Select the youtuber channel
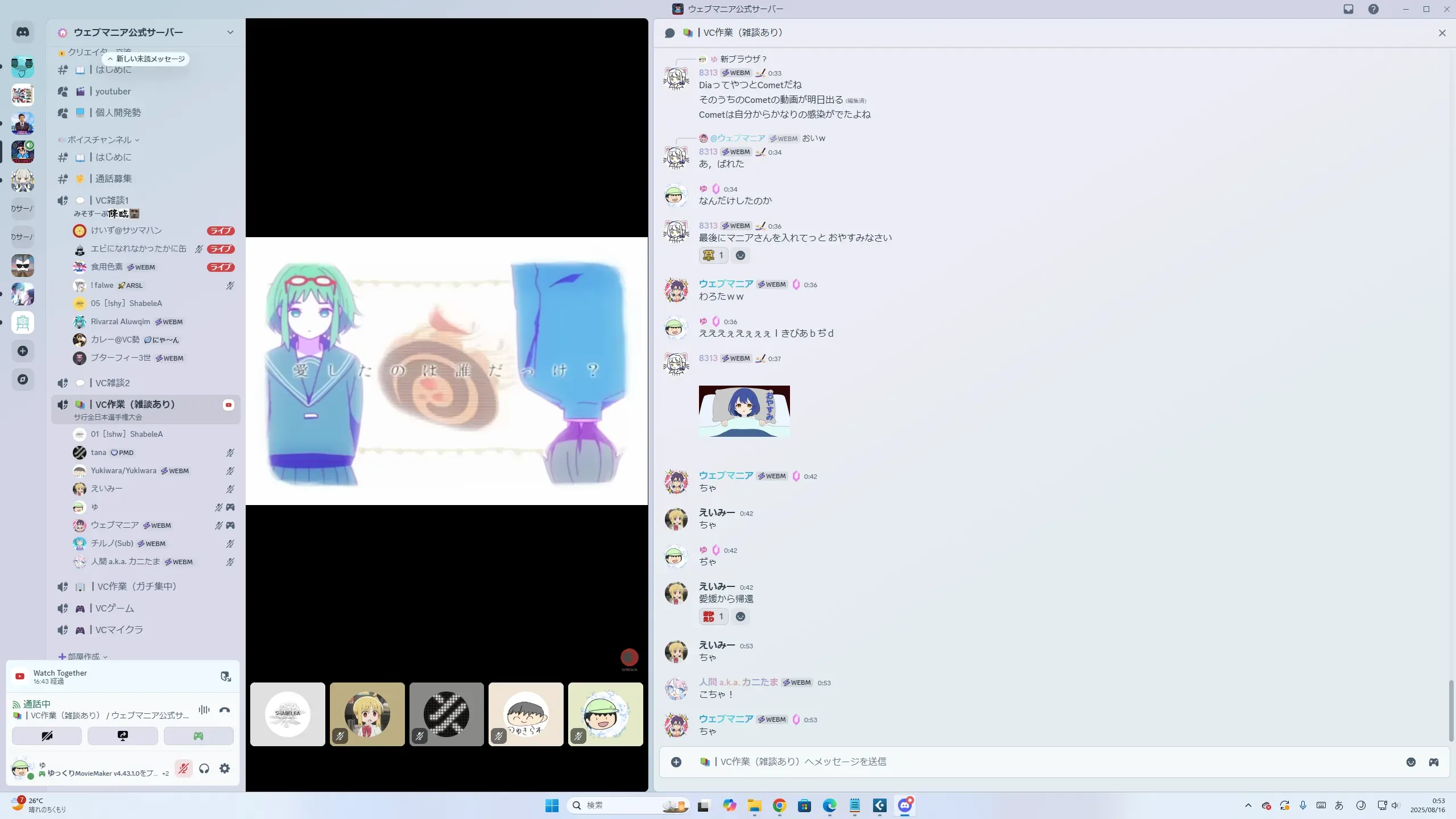This screenshot has width=1456, height=819. point(113,92)
